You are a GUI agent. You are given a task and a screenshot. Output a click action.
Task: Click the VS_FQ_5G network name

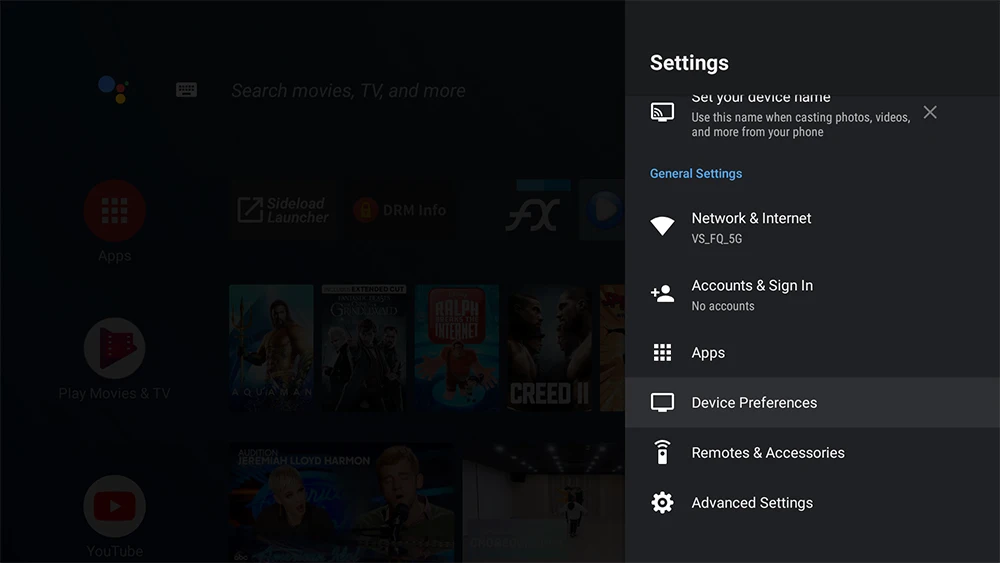click(717, 239)
